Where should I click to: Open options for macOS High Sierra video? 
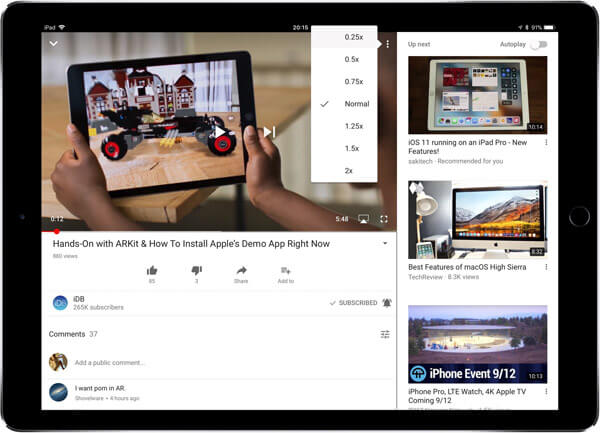point(546,267)
